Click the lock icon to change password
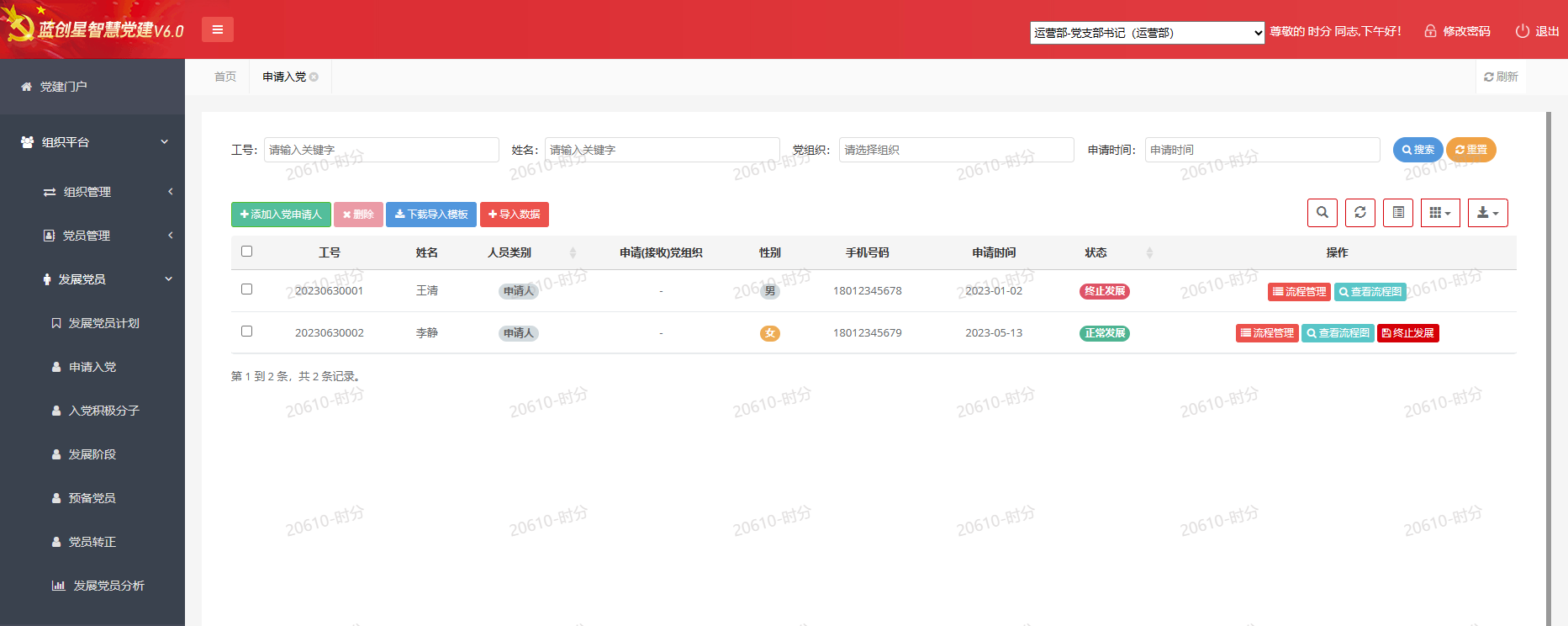 click(x=1429, y=31)
